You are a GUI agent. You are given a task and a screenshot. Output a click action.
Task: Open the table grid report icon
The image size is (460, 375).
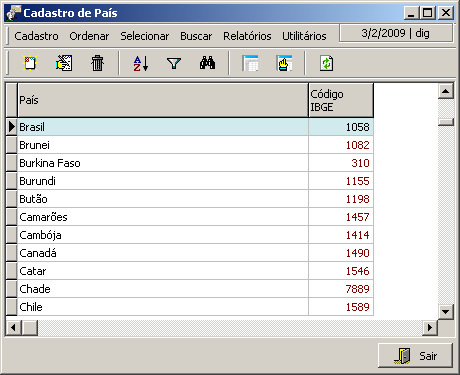coord(250,63)
